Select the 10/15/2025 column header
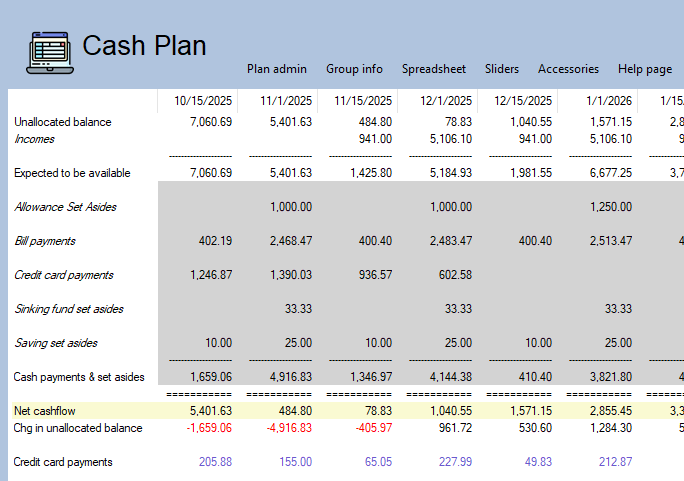This screenshot has width=684, height=481. 203,101
